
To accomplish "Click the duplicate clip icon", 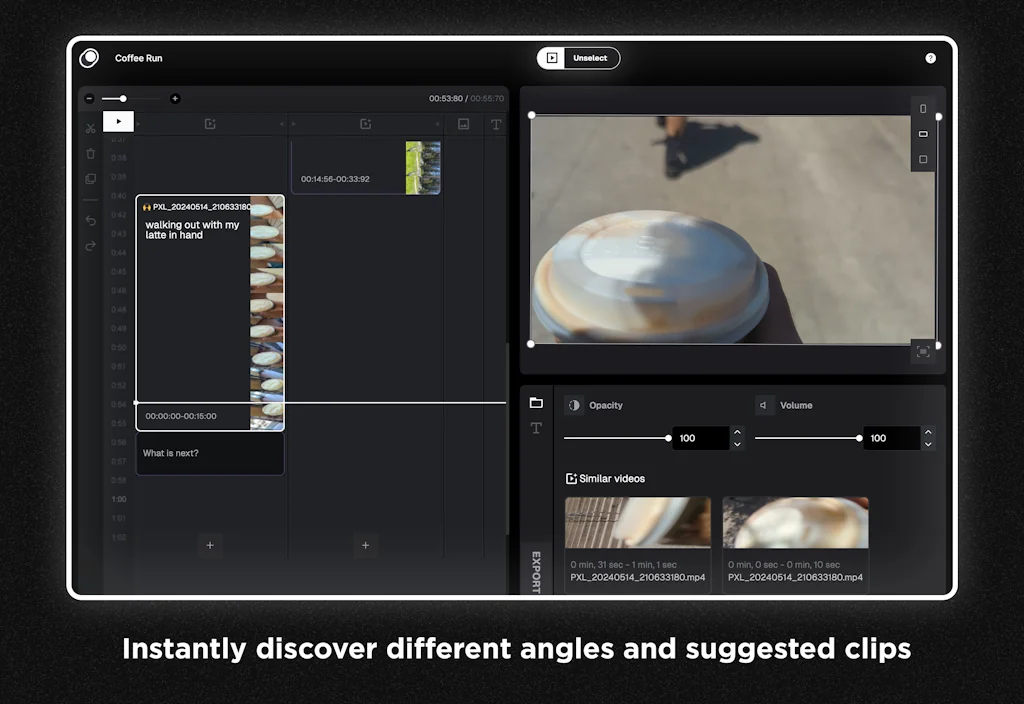I will pos(90,179).
